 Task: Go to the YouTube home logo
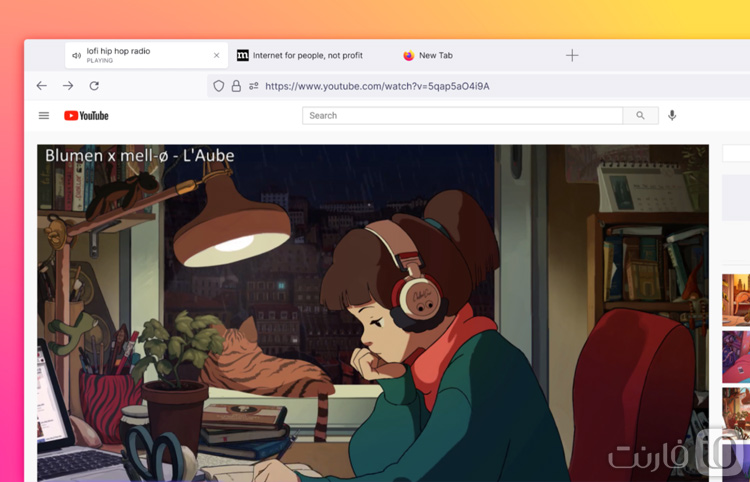tap(87, 115)
